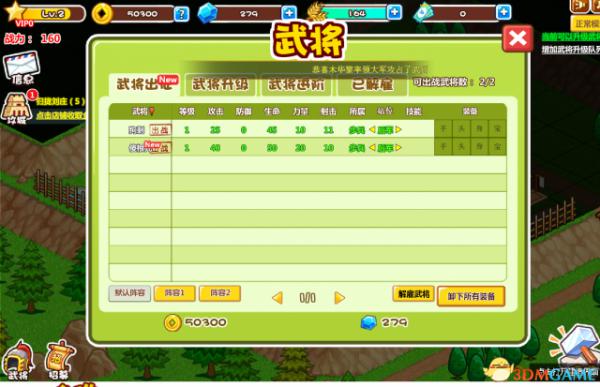Click the left arrow in second general's row
Screen dimensions: 600x387
(372, 148)
